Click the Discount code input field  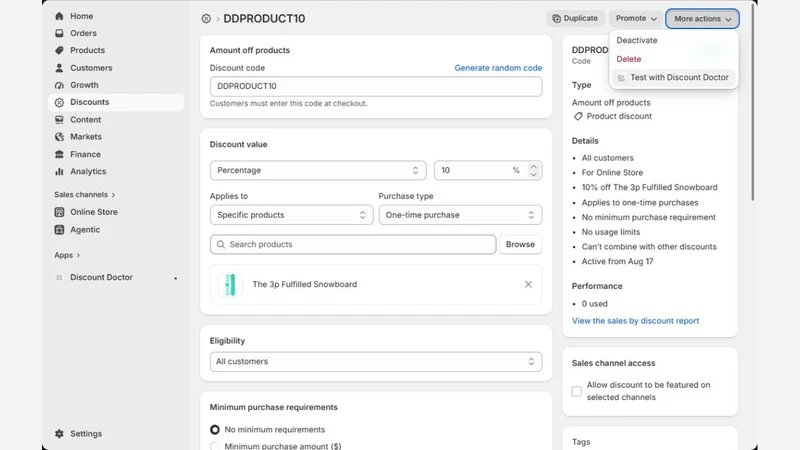(376, 87)
